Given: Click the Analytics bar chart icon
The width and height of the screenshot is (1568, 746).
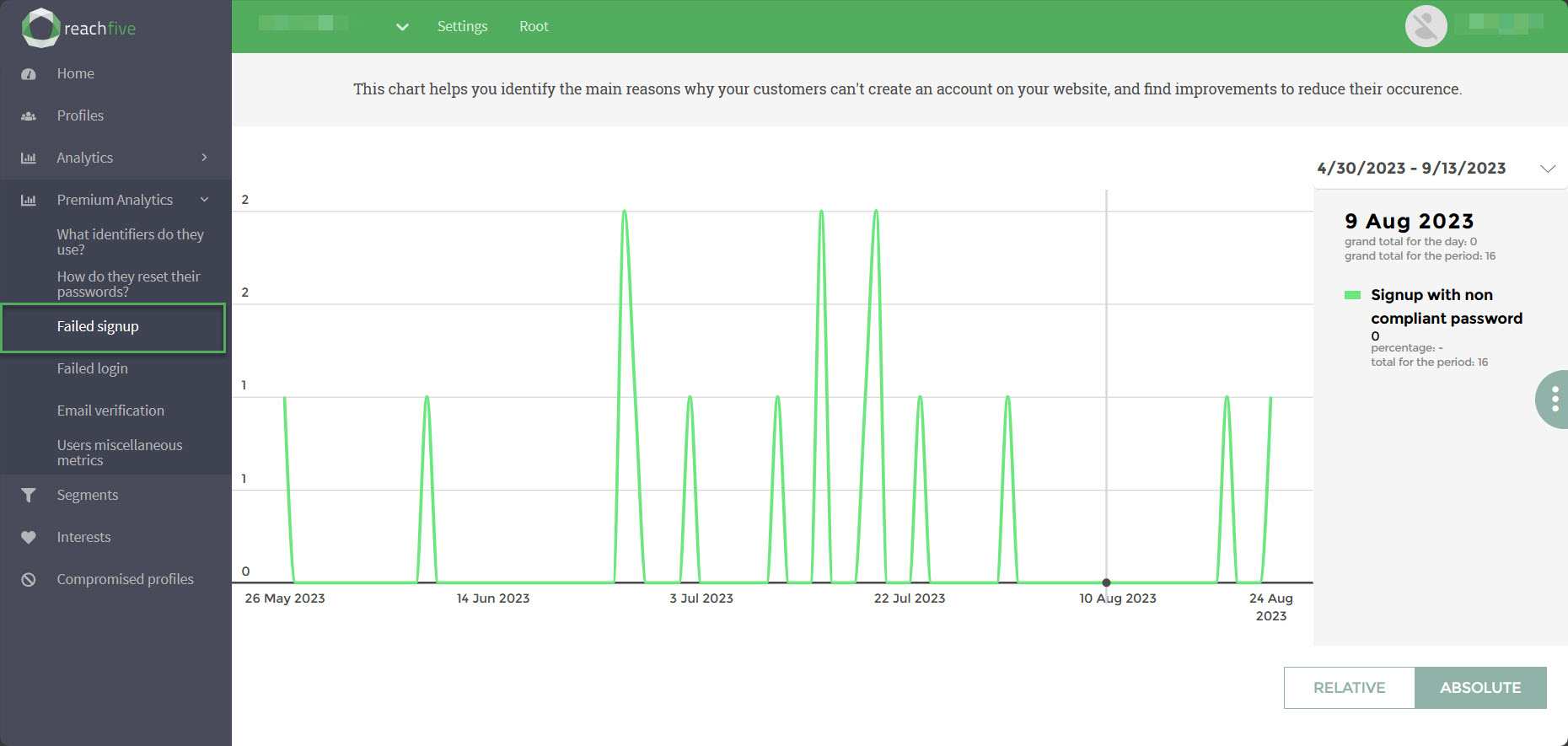Looking at the screenshot, I should pos(29,158).
